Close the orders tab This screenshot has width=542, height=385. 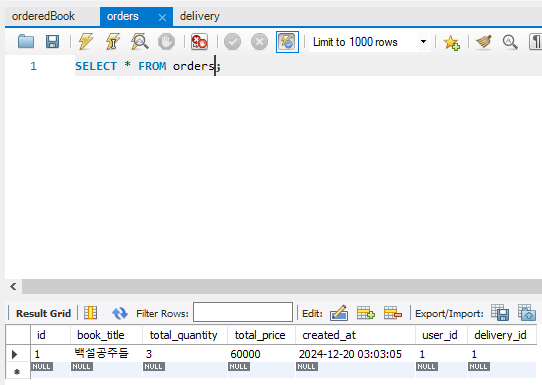click(162, 17)
